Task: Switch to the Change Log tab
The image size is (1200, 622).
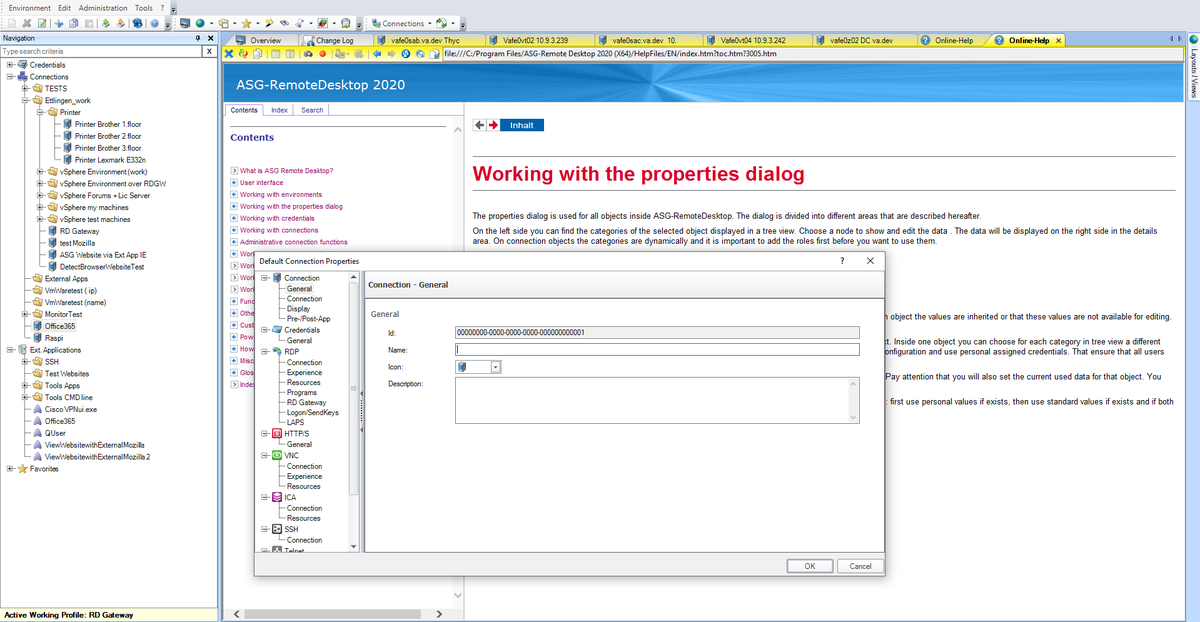Action: click(x=334, y=40)
